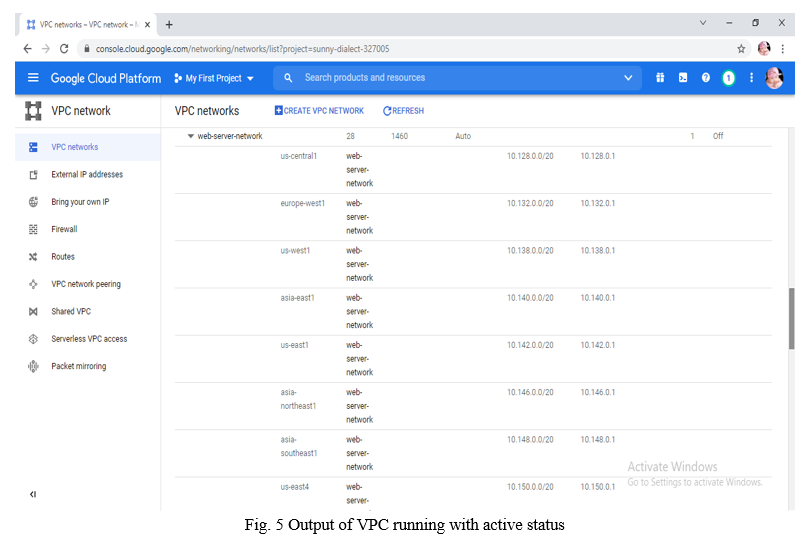The width and height of the screenshot is (802, 541).
Task: Open the help question mark icon
Action: pos(706,78)
